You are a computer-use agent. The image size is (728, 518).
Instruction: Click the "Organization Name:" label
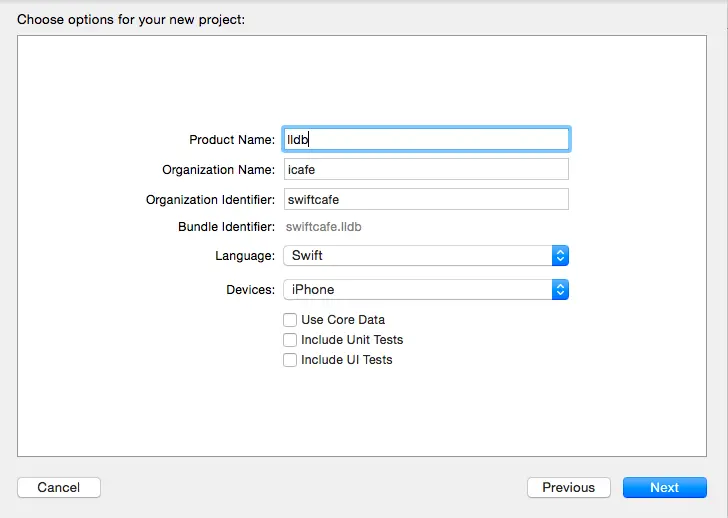pos(218,170)
